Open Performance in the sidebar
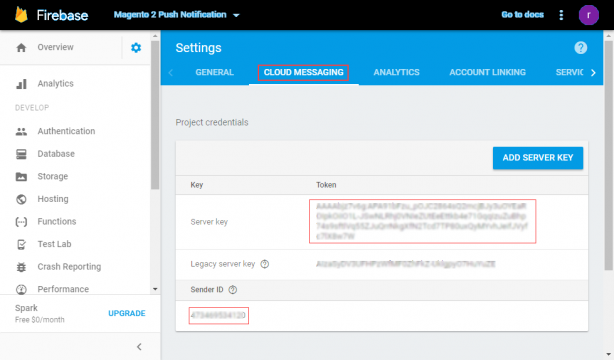This screenshot has width=614, height=360. (63, 289)
